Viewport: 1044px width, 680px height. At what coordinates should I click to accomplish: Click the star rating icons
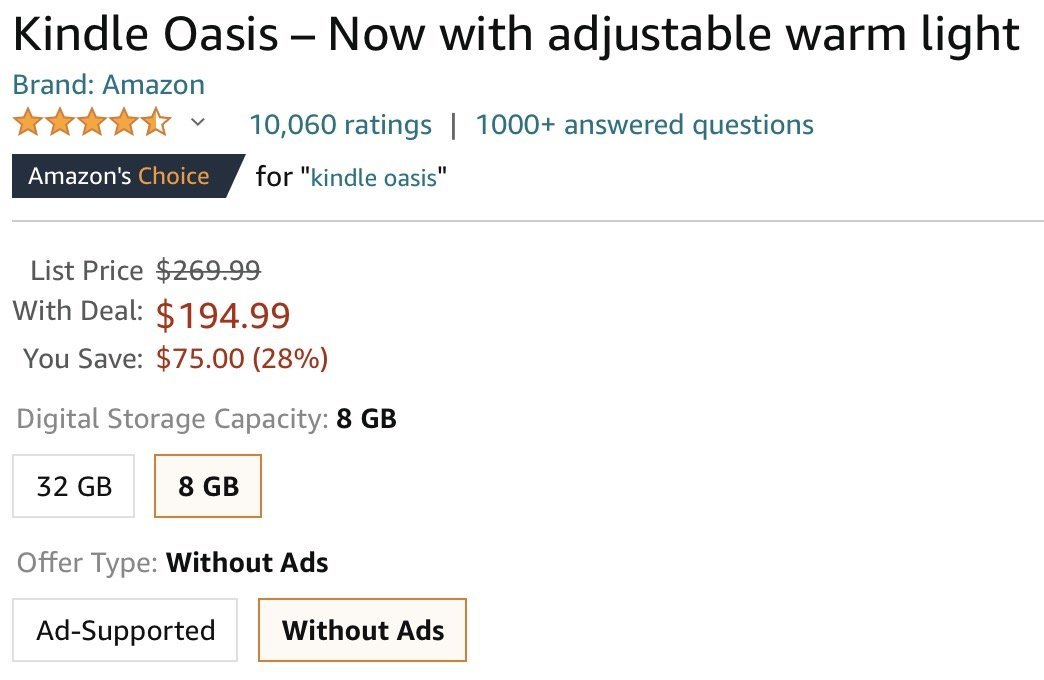click(92, 124)
